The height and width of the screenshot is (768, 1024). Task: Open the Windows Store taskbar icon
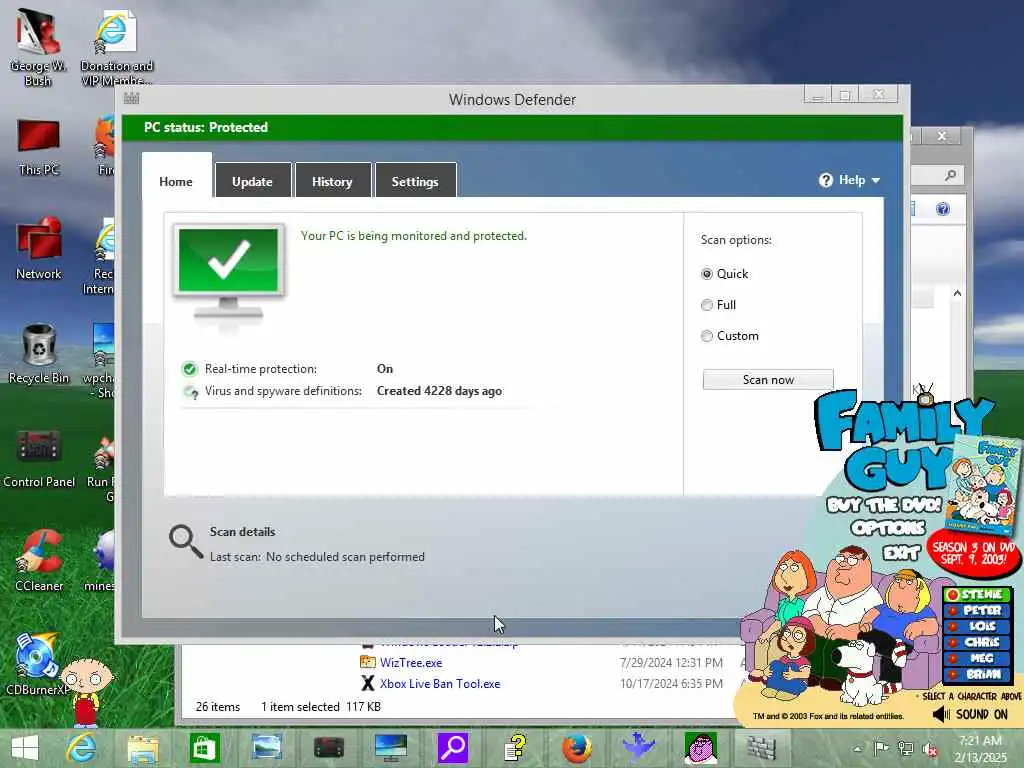click(204, 748)
